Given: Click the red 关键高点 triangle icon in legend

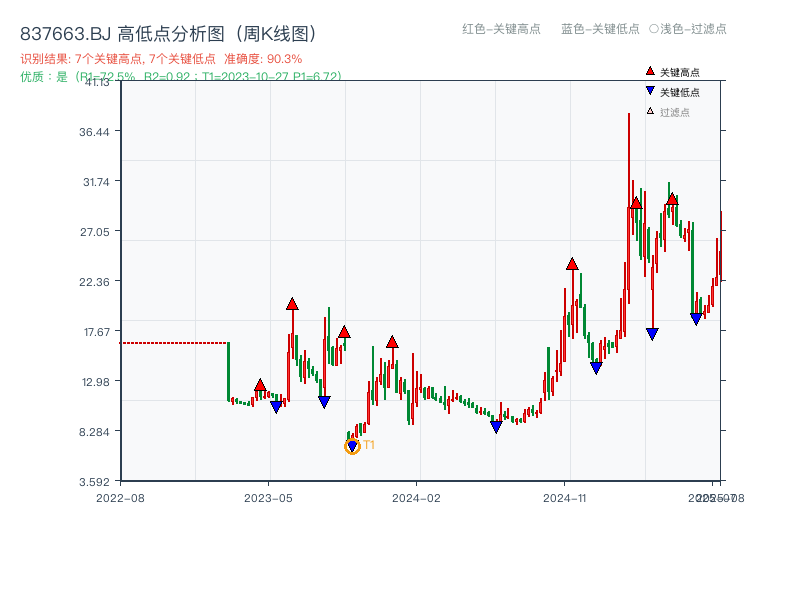Looking at the screenshot, I should coord(649,72).
